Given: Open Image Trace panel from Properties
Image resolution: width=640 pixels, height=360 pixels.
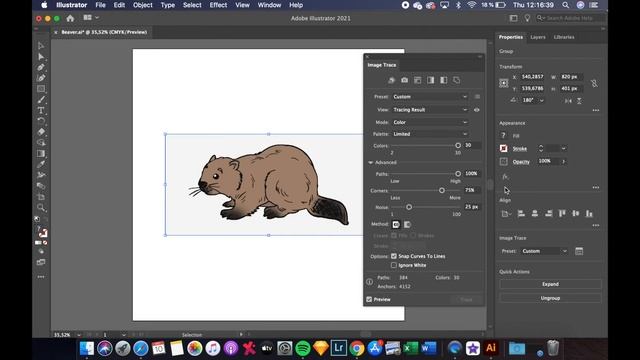Looking at the screenshot, I should [579, 251].
